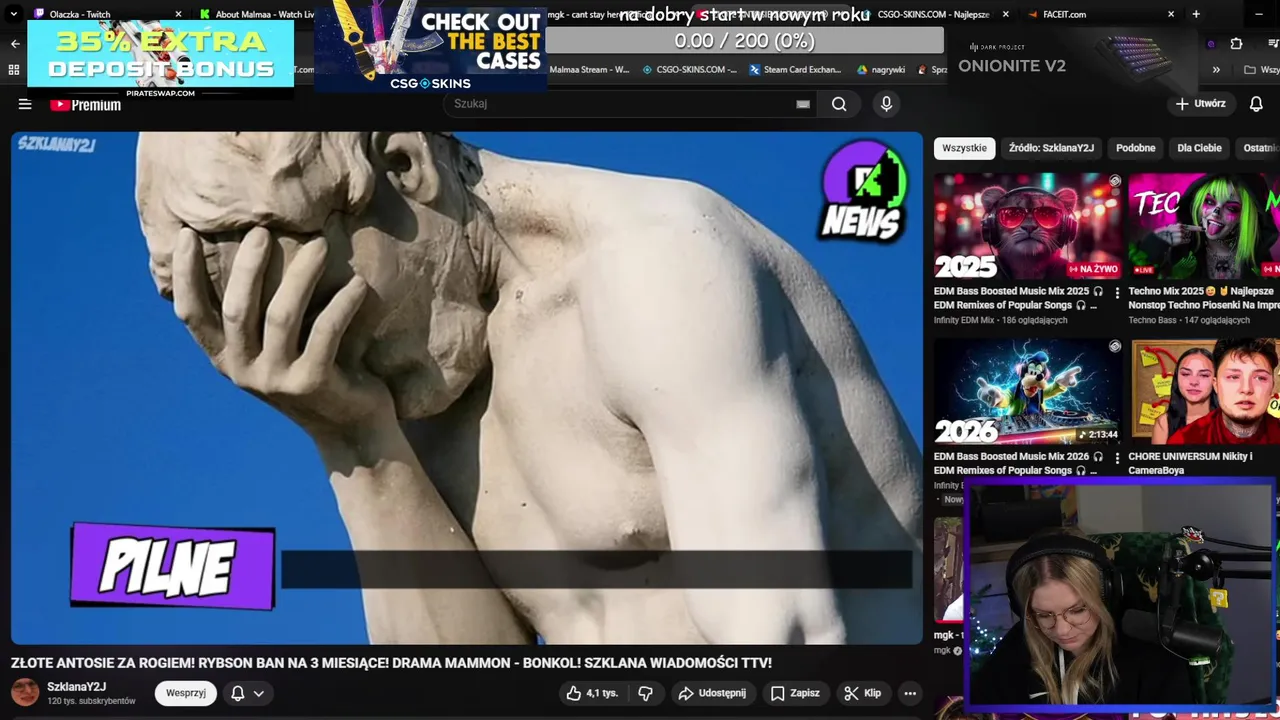Screen dimensions: 1280x720
Task: Expand the notification bell dropdown chevron
Action: [x=258, y=693]
